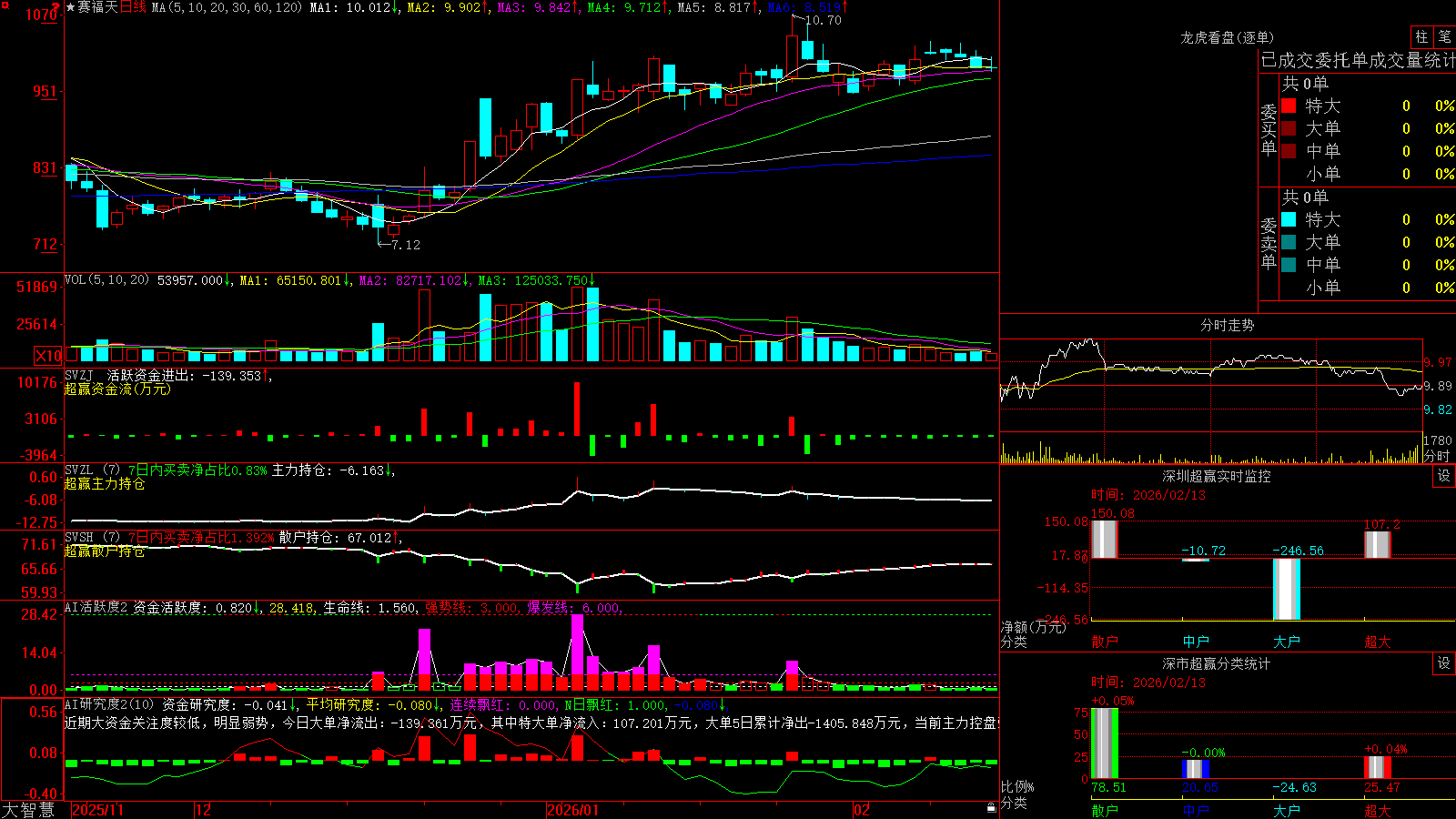
Task: Jump to the 02 month timeline marker
Action: (x=862, y=810)
